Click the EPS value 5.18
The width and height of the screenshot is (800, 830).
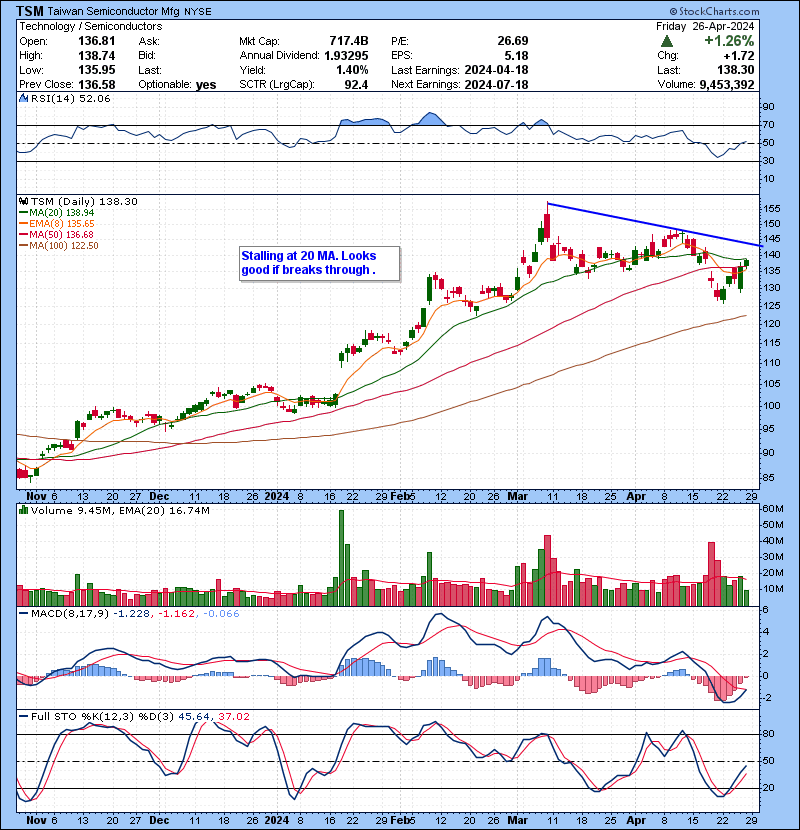point(517,56)
